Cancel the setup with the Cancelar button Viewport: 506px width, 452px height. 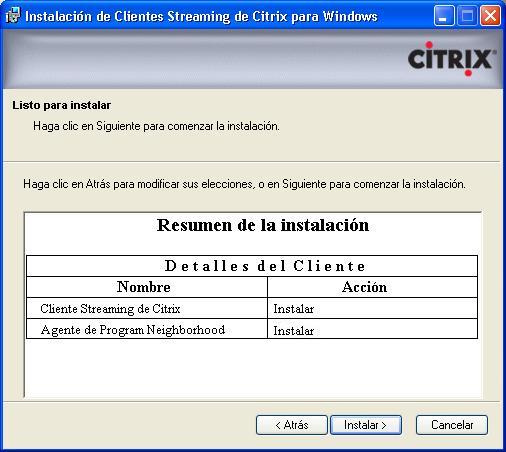(x=452, y=425)
